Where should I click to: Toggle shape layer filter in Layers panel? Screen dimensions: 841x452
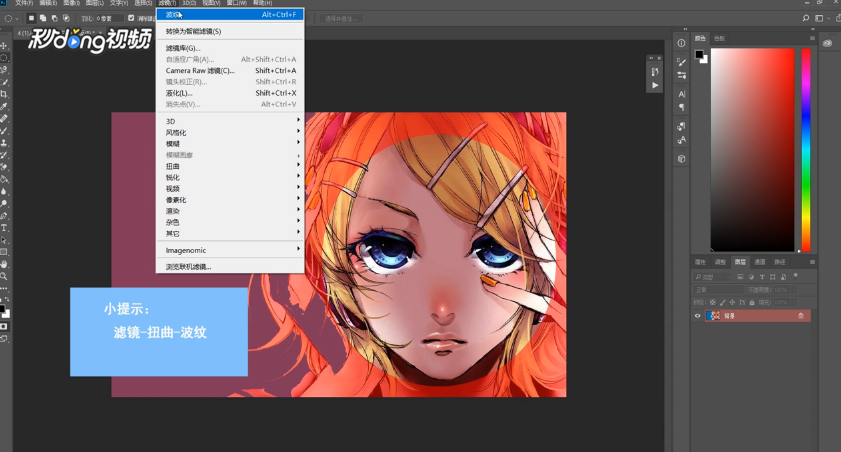tap(772, 277)
